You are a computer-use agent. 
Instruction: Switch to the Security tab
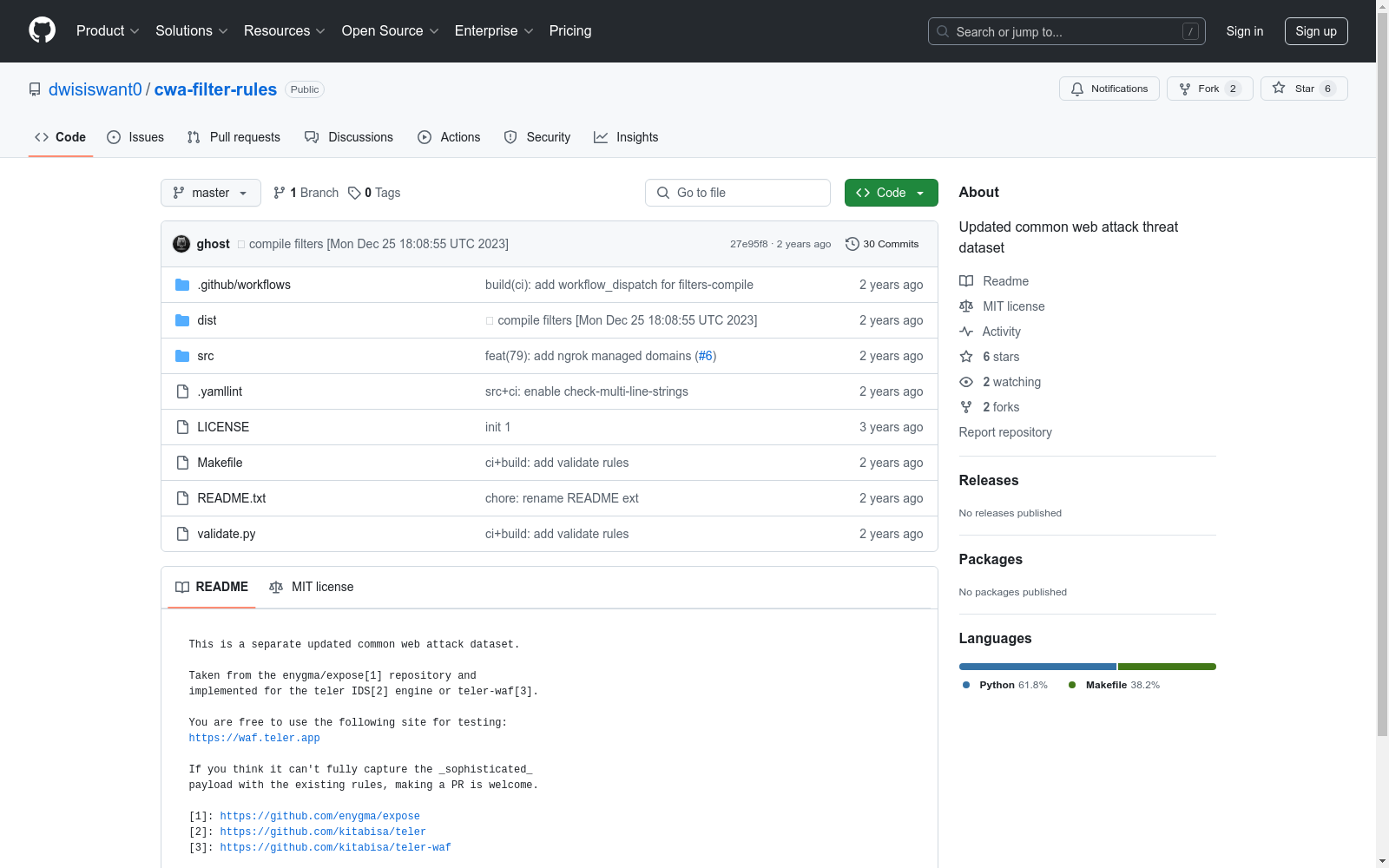coord(537,137)
